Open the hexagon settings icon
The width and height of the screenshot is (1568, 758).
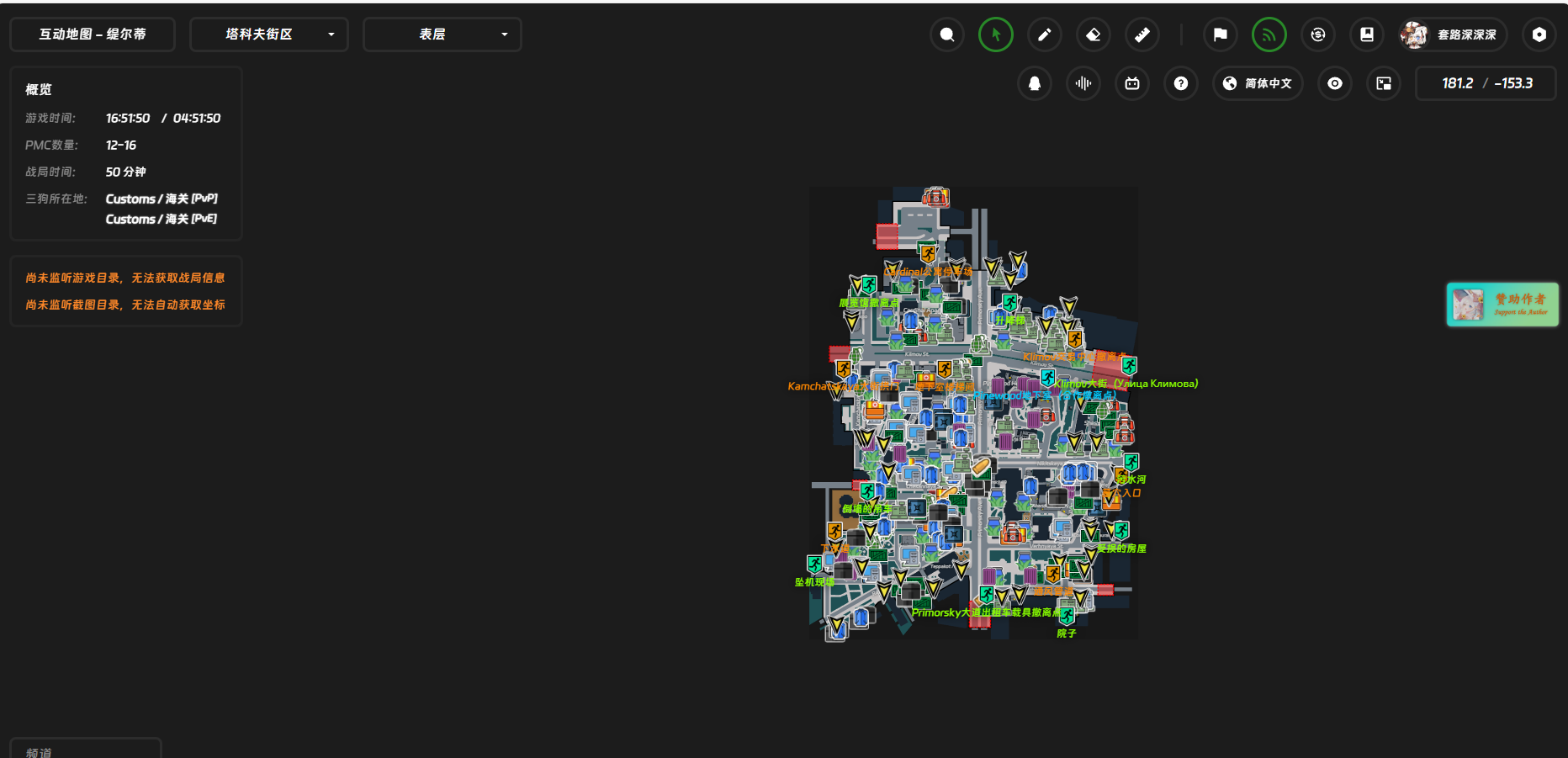point(1539,34)
